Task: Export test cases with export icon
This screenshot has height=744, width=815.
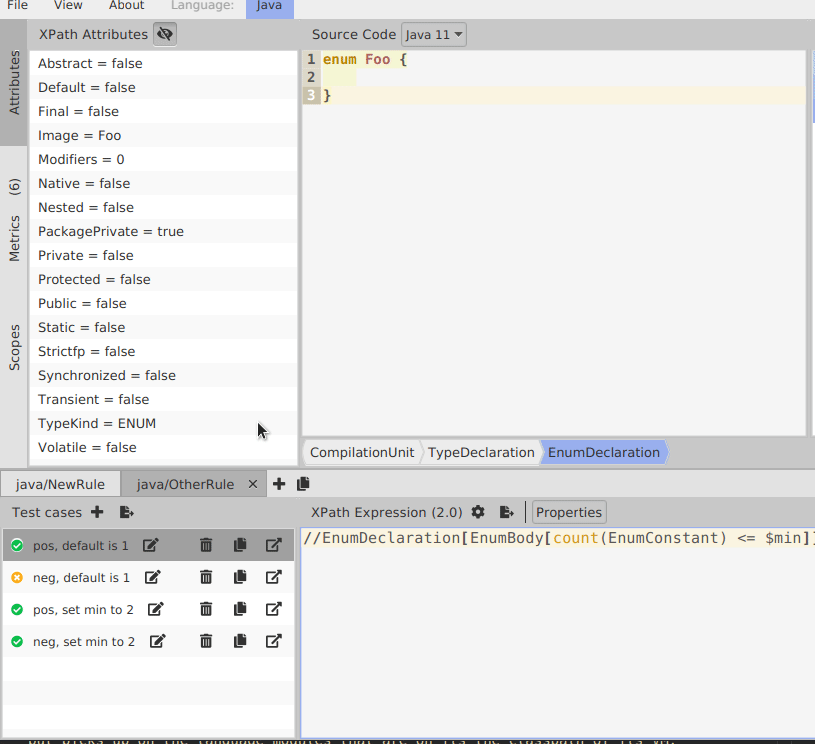Action: (x=126, y=512)
